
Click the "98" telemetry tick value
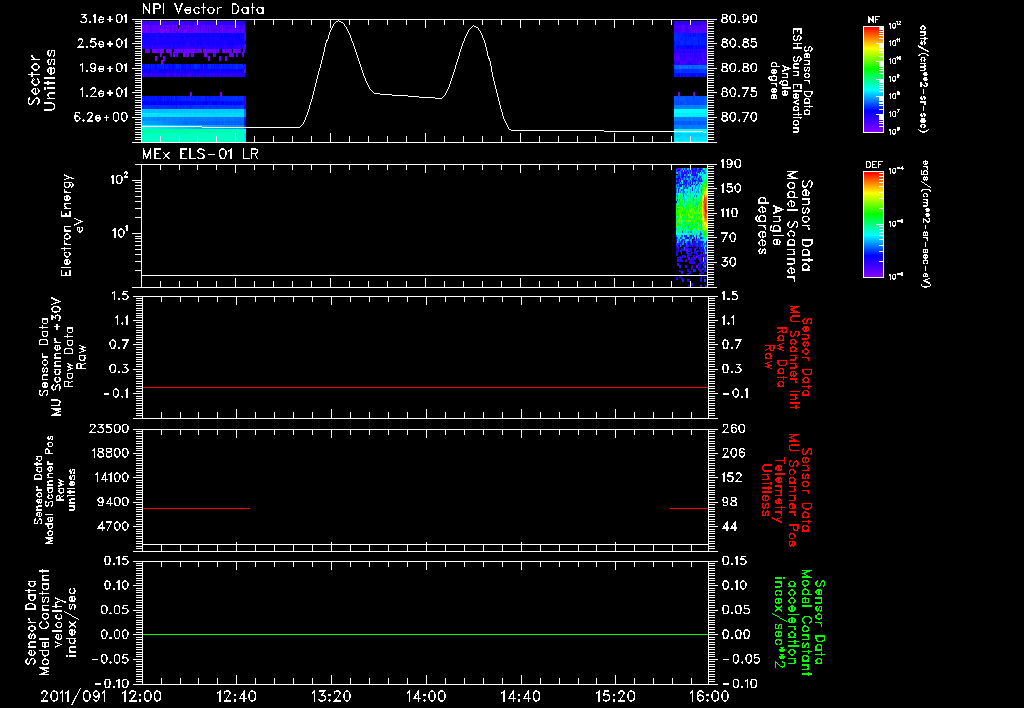tap(729, 502)
